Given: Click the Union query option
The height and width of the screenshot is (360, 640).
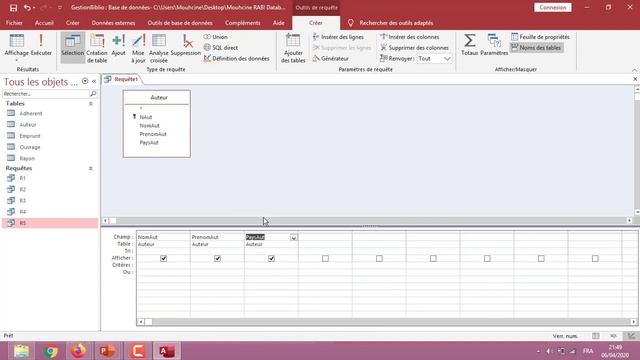Looking at the screenshot, I should 216,37.
